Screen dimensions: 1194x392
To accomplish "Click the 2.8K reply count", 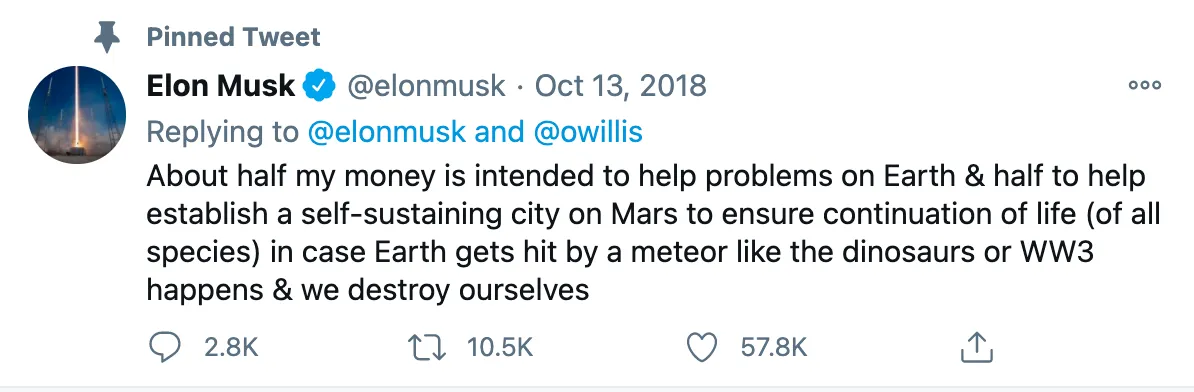I will (x=231, y=349).
